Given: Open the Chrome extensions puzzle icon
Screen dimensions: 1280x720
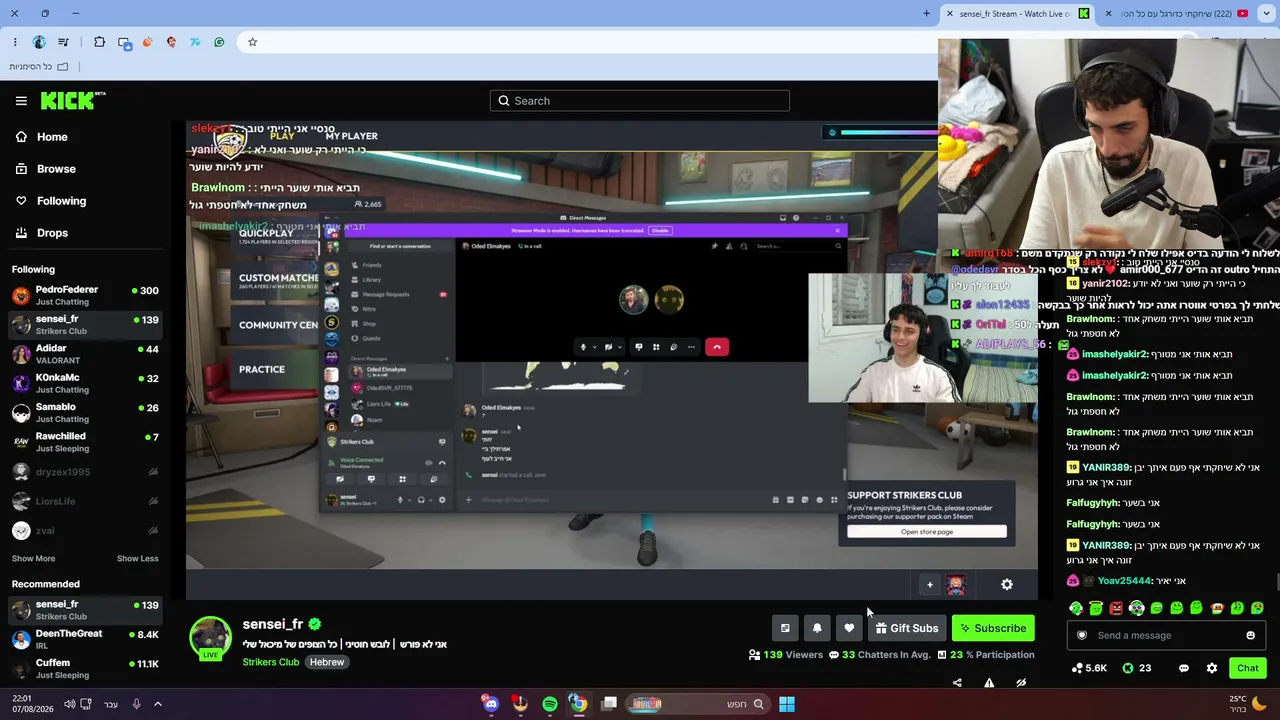Looking at the screenshot, I should 99,42.
